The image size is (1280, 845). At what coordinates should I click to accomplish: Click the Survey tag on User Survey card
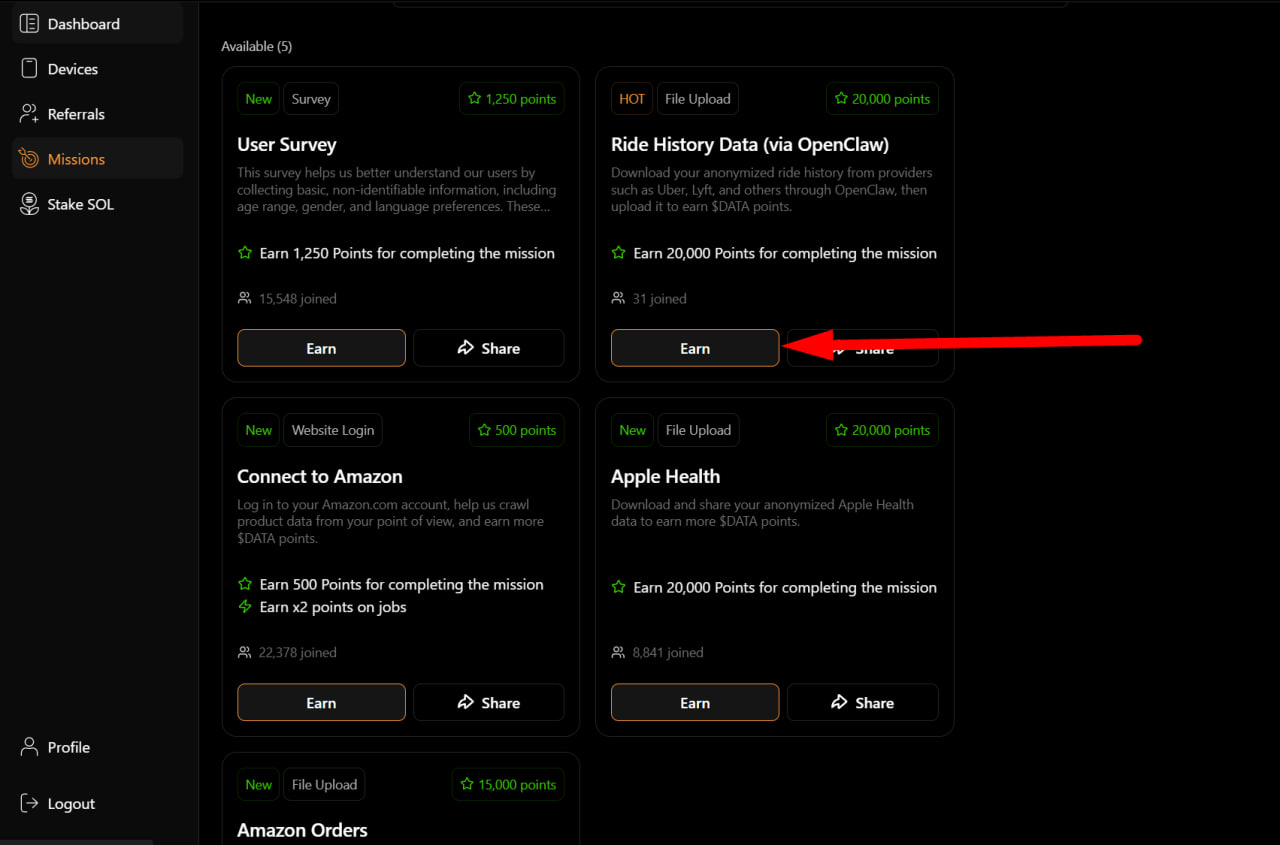[311, 99]
